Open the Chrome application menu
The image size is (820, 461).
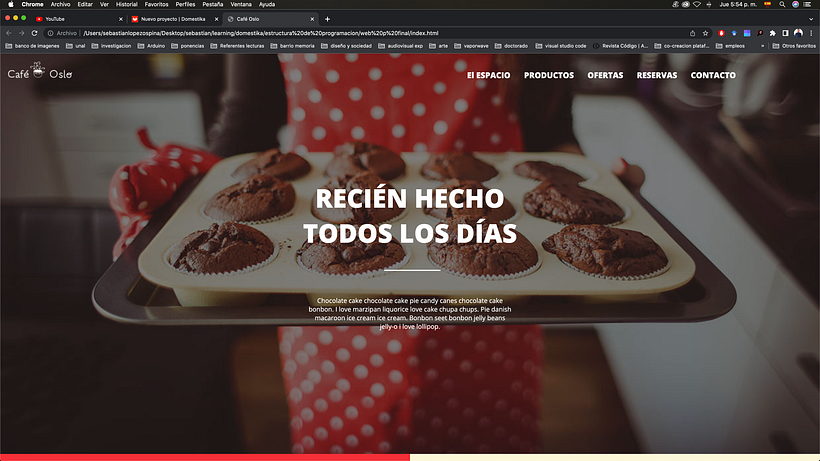(x=32, y=4)
